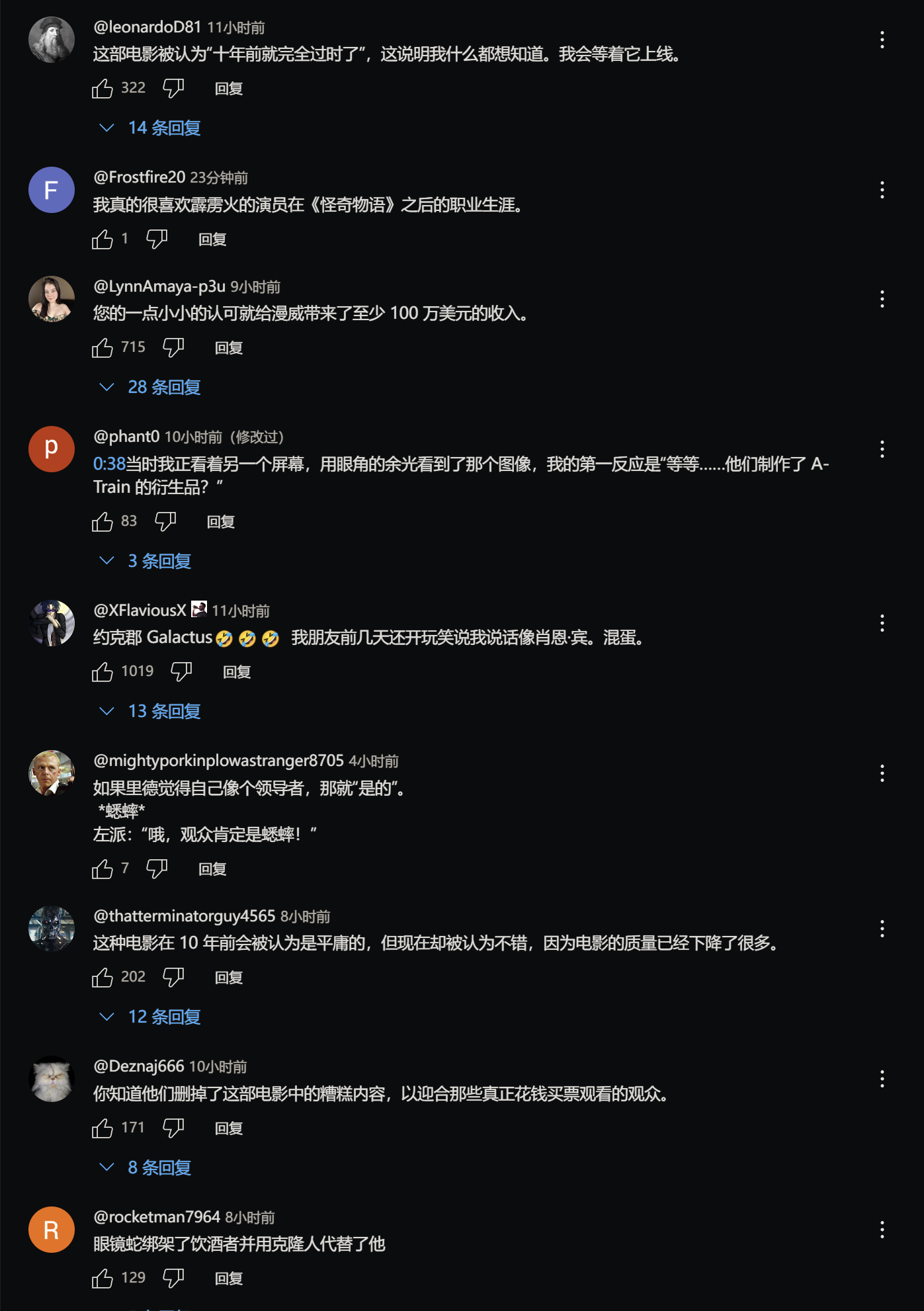Expand the 14 replies under @leonardoD81
Viewport: 924px width, 1311px height.
(x=149, y=128)
